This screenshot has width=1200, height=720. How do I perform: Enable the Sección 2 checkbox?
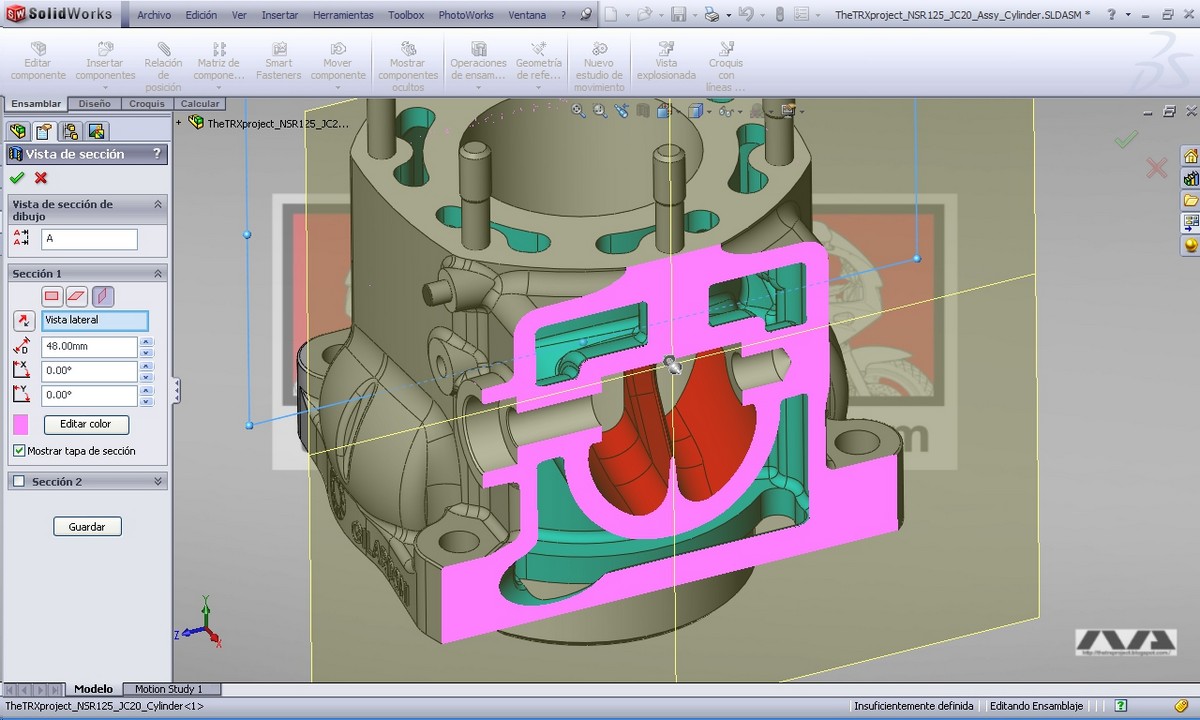(x=18, y=481)
